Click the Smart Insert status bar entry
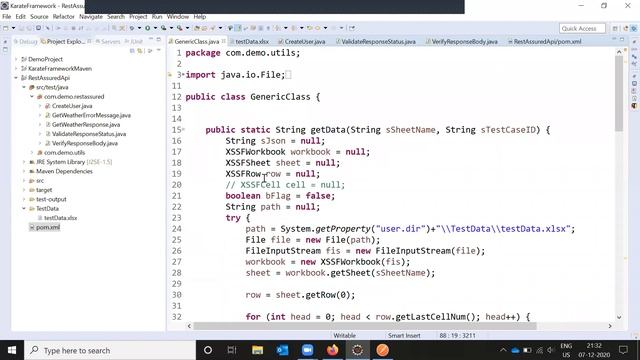Image resolution: width=640 pixels, height=360 pixels. point(404,336)
